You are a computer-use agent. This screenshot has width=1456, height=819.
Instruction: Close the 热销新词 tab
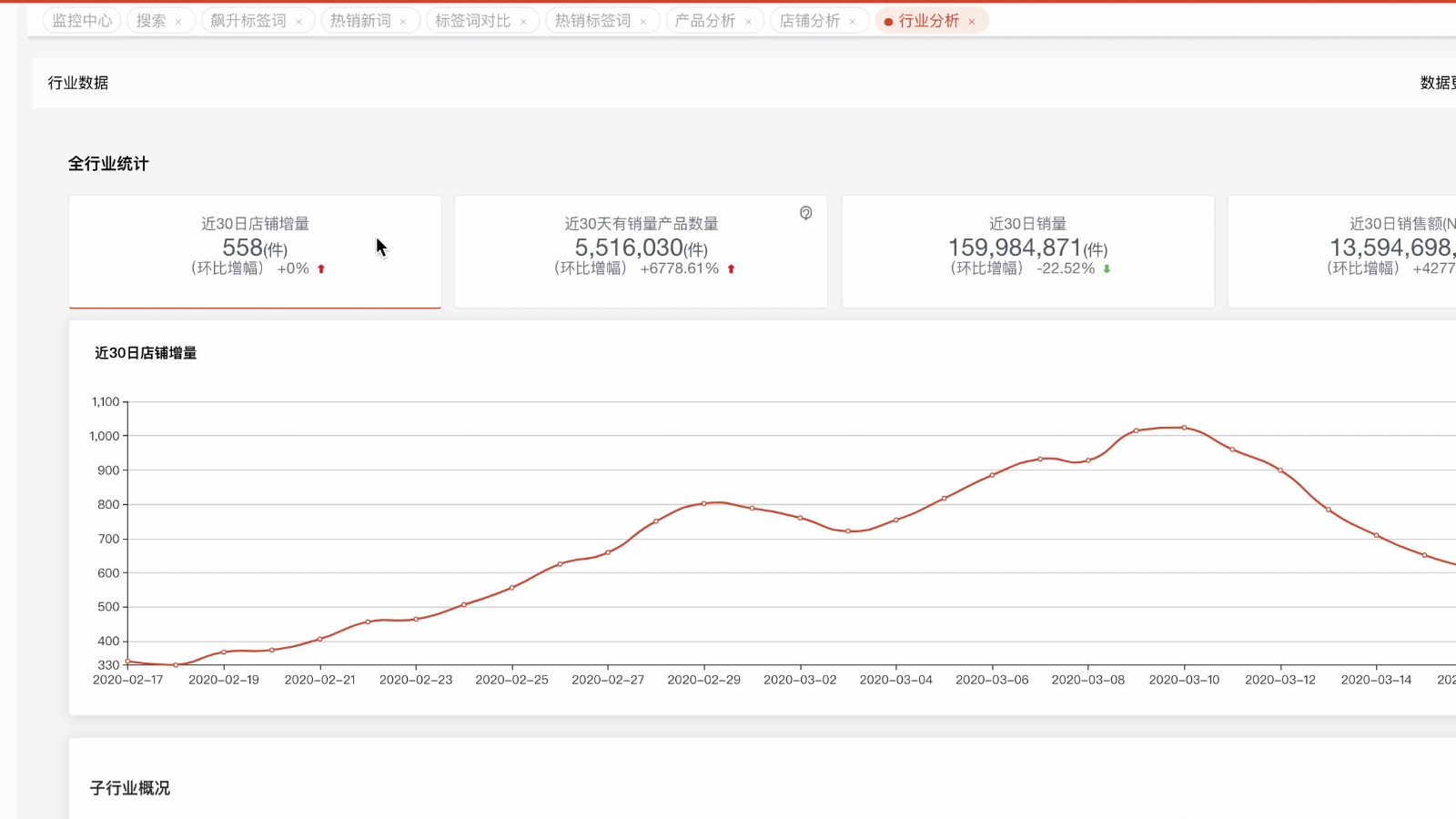pos(403,22)
